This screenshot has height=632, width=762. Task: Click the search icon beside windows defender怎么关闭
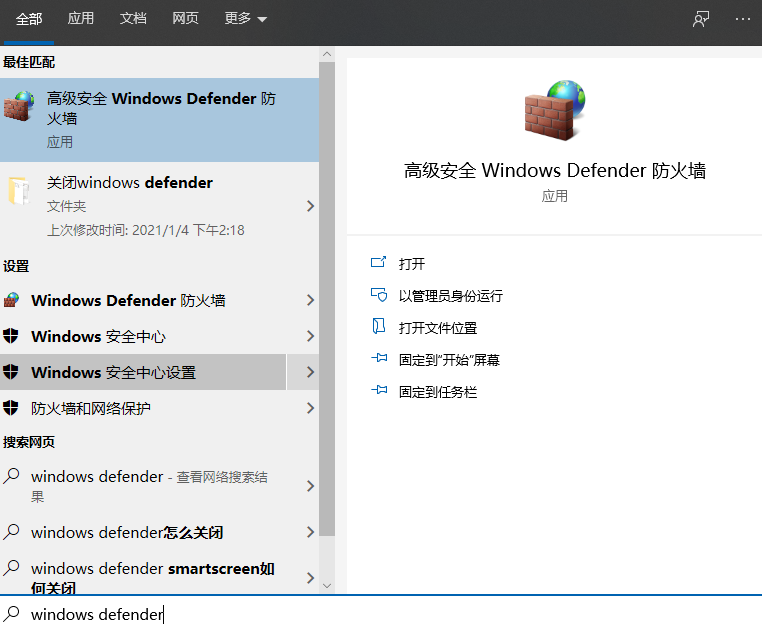click(12, 532)
